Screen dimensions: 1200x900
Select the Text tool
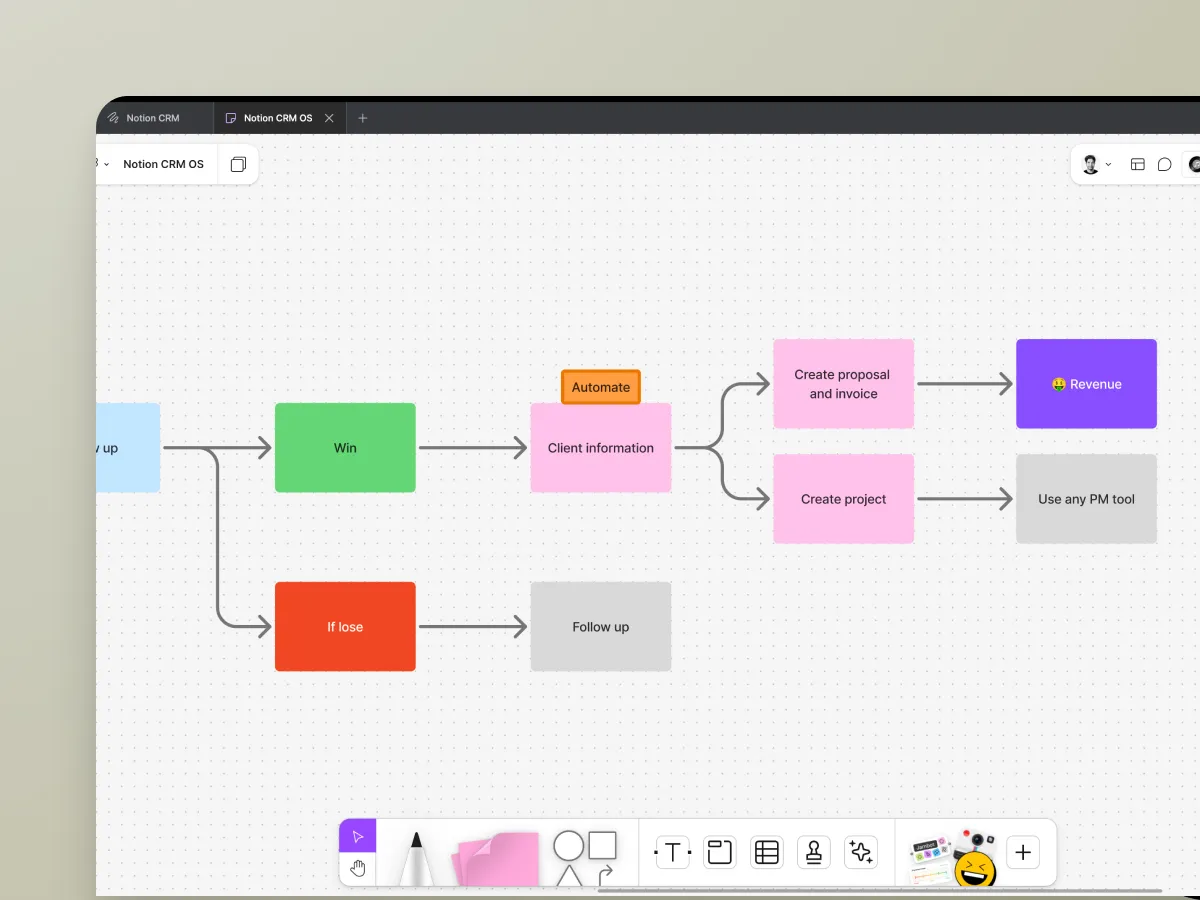[672, 853]
